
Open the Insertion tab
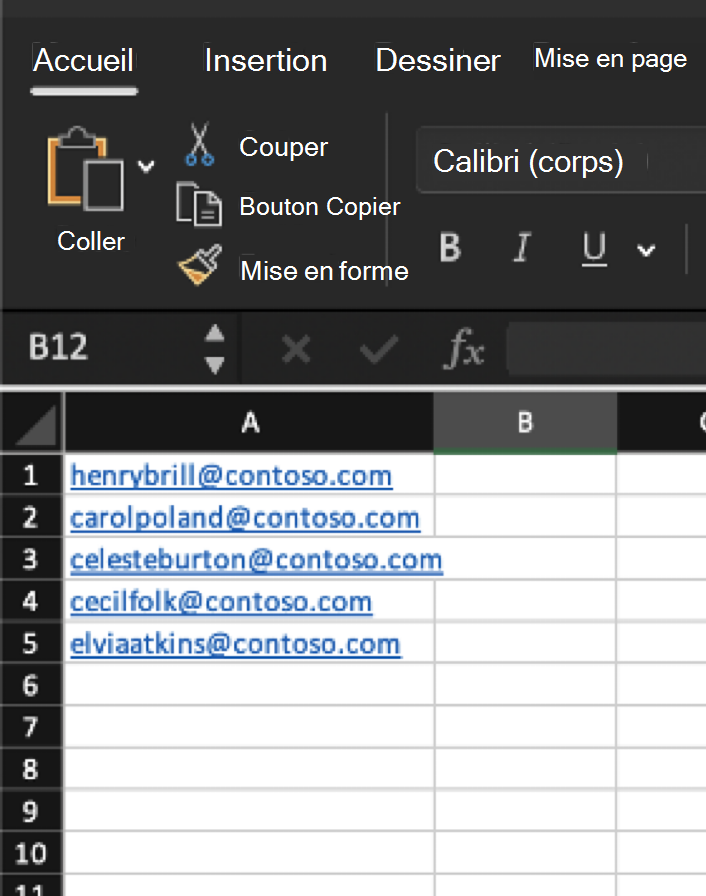coord(266,60)
